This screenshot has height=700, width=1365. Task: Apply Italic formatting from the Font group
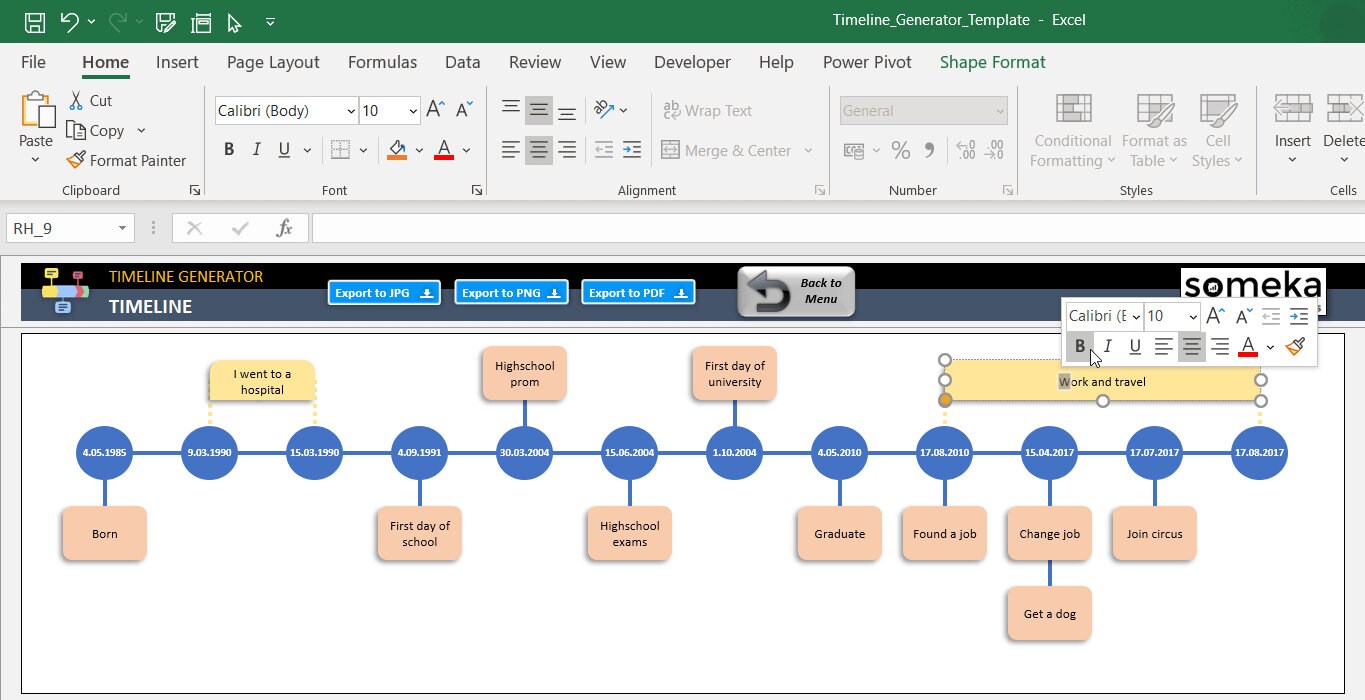[x=256, y=148]
